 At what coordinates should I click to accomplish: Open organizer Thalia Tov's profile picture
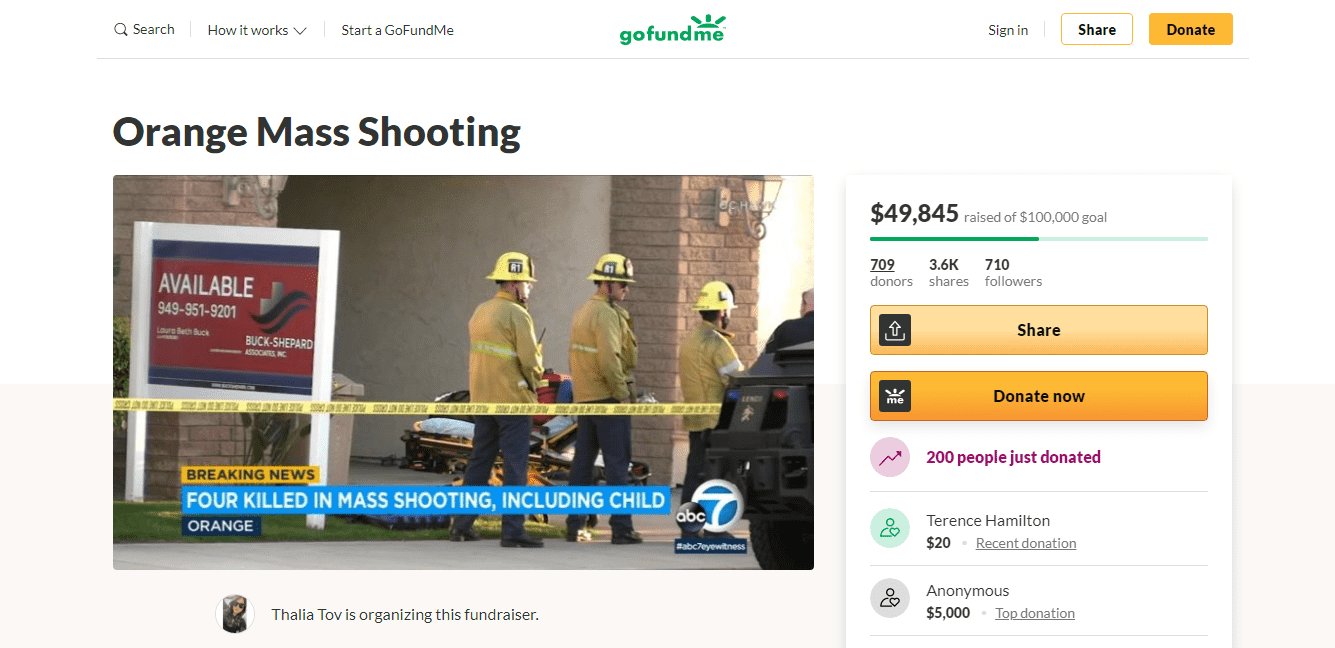(x=235, y=614)
